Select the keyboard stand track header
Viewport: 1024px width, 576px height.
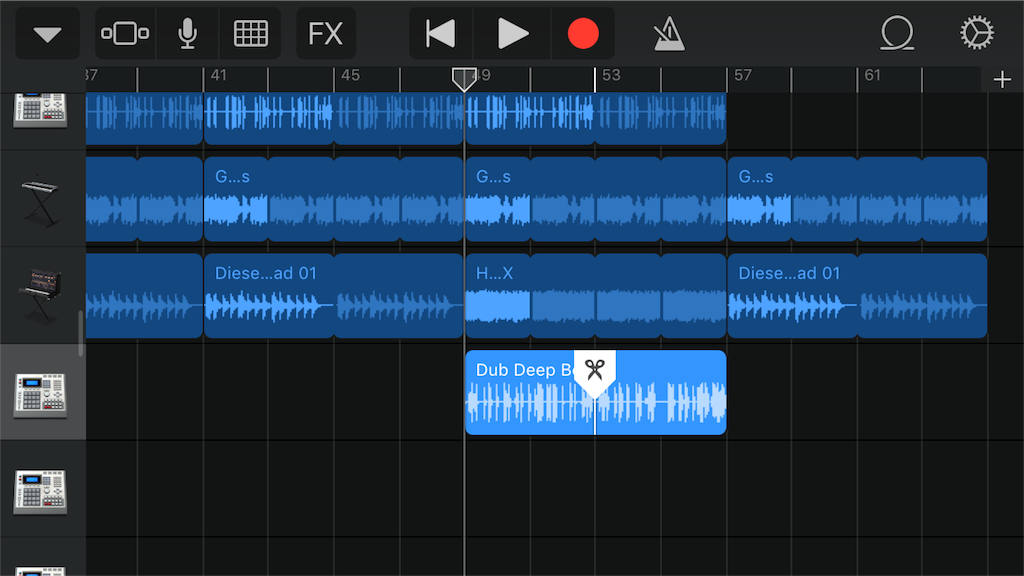(42, 199)
